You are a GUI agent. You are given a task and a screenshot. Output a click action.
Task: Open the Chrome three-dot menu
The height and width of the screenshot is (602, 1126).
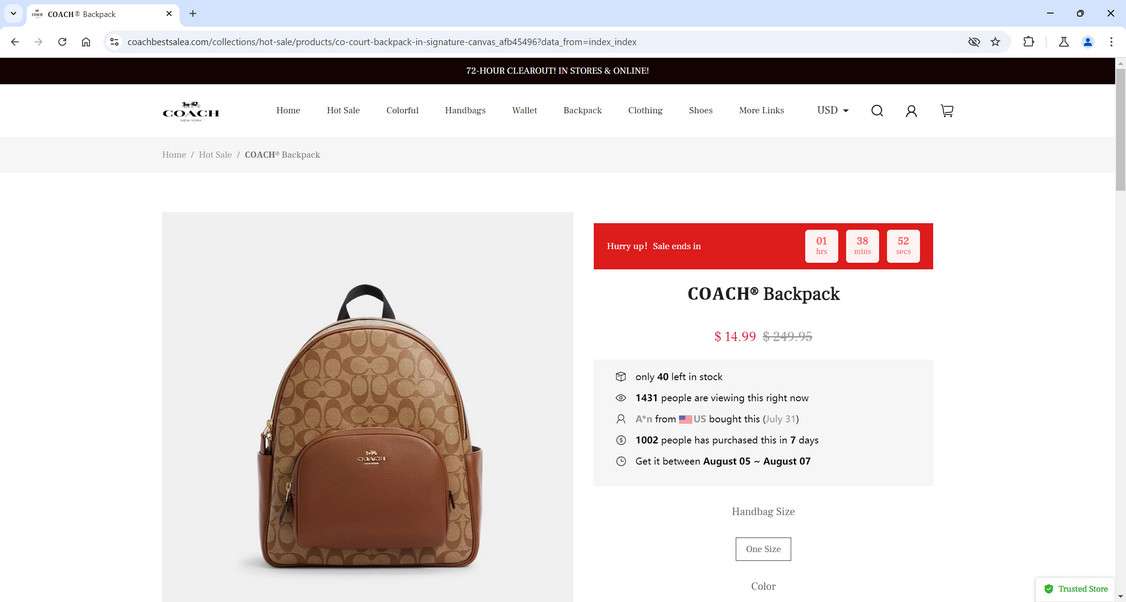point(1111,42)
